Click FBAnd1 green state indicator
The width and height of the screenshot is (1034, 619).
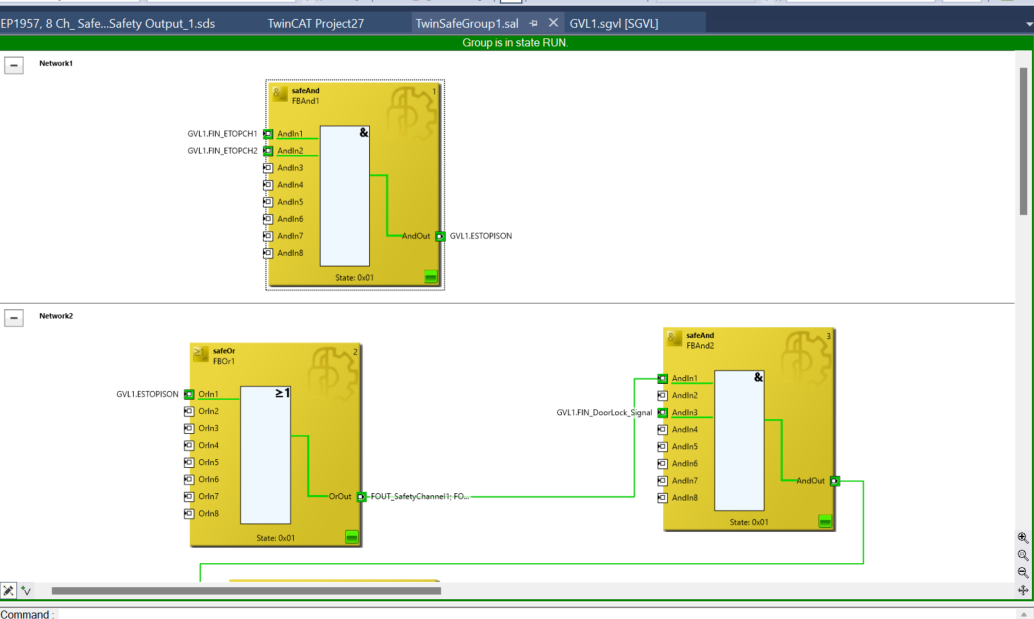pos(431,277)
